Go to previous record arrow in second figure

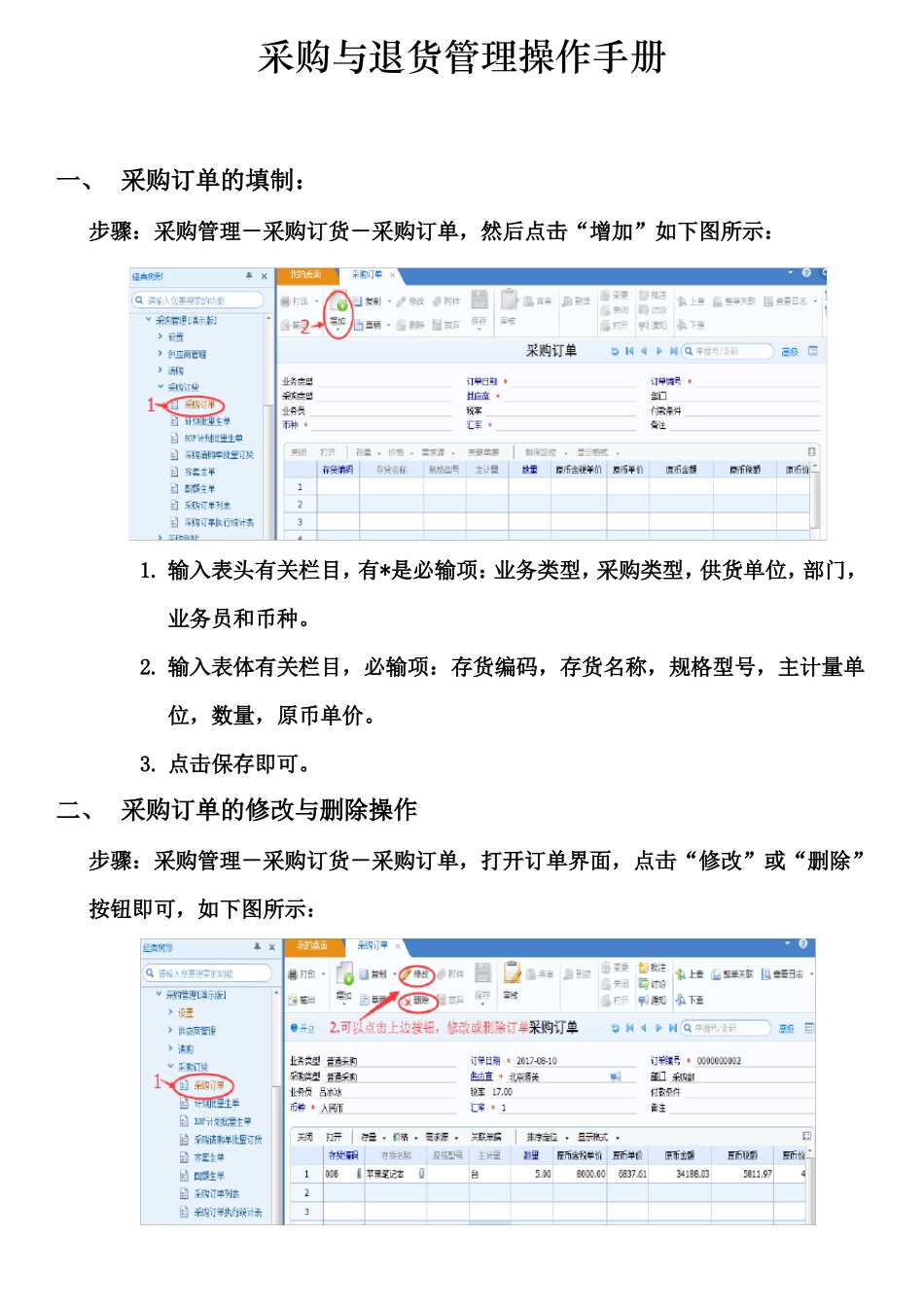(644, 1028)
